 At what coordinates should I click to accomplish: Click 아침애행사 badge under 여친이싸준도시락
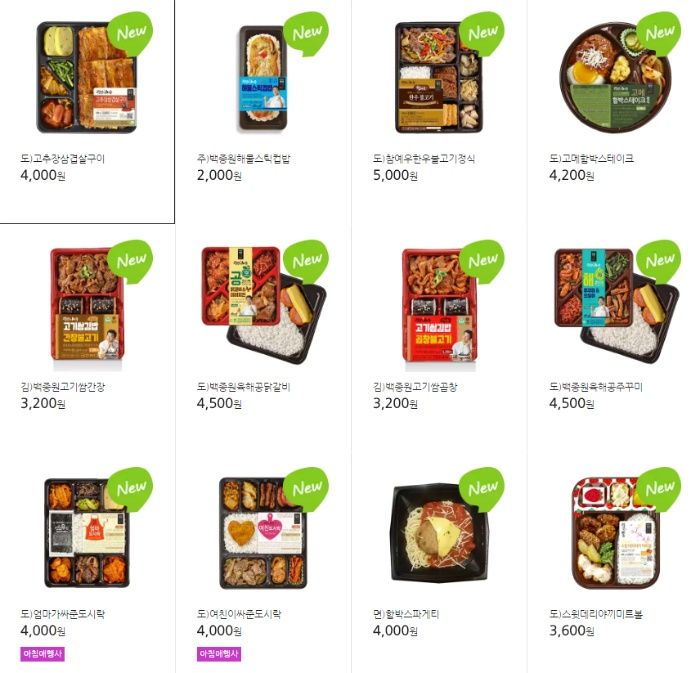pyautogui.click(x=219, y=654)
